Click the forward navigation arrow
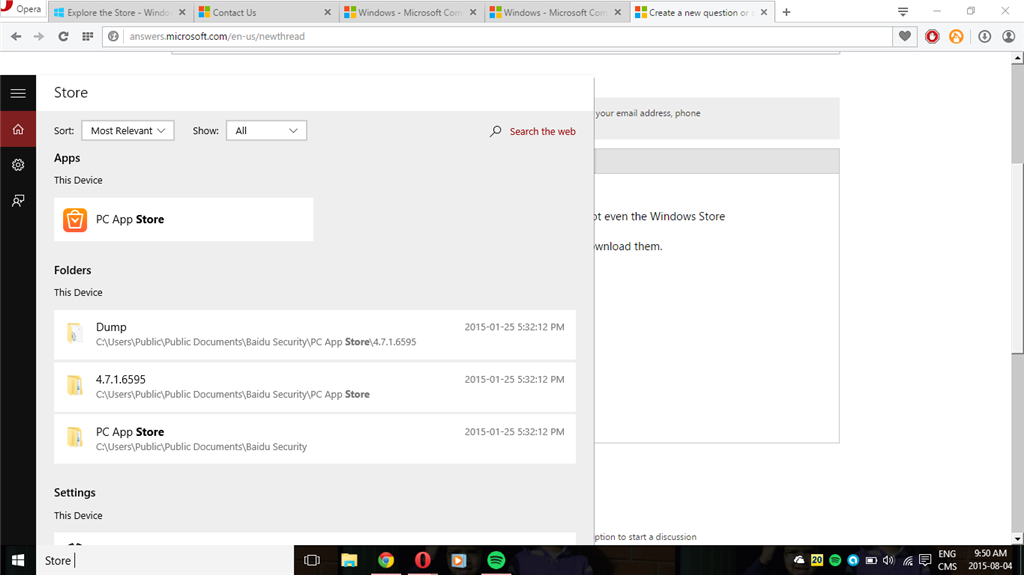Image resolution: width=1024 pixels, height=575 pixels. coord(39,37)
